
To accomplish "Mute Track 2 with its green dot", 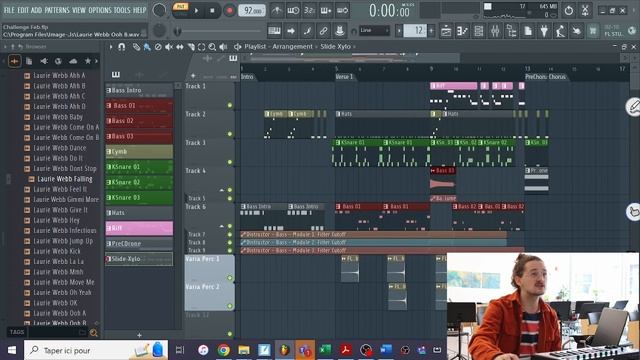I will click(x=230, y=134).
